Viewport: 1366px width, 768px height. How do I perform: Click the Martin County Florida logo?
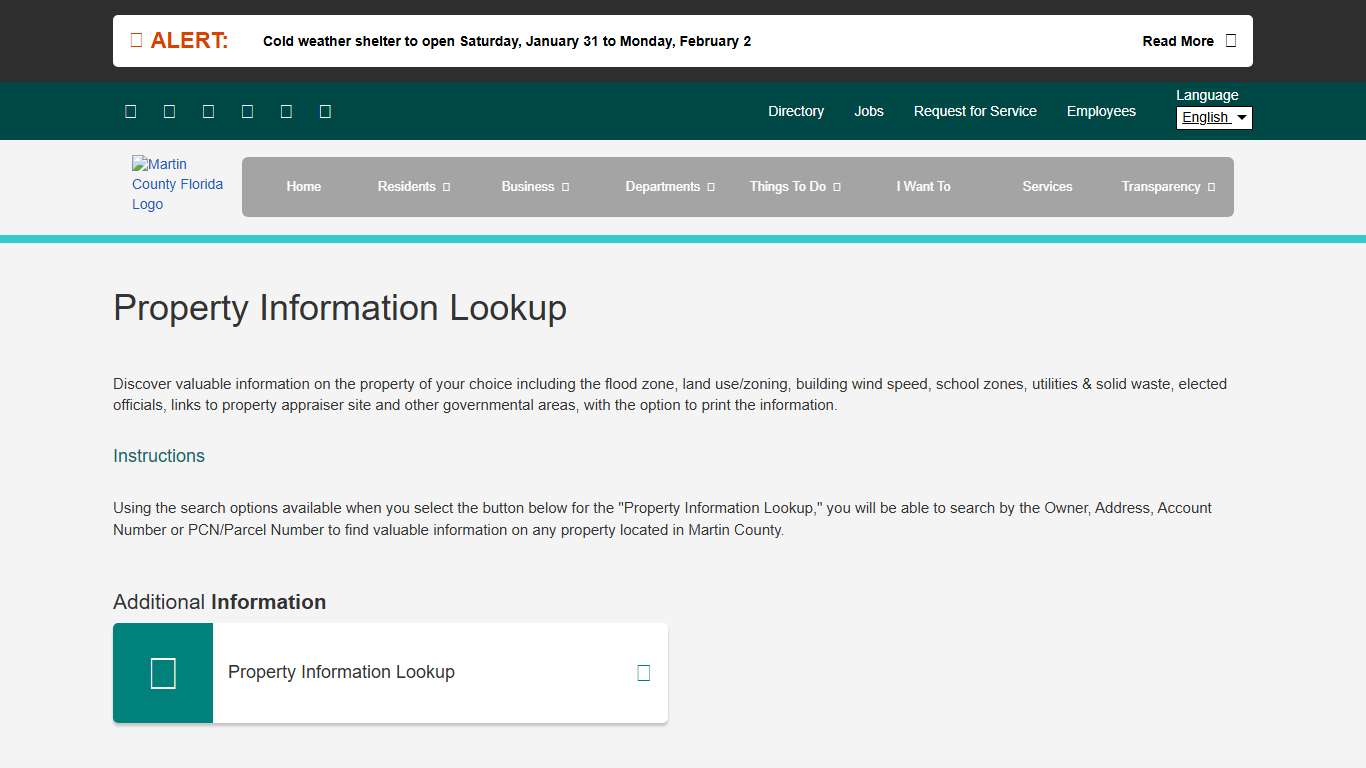pos(178,185)
